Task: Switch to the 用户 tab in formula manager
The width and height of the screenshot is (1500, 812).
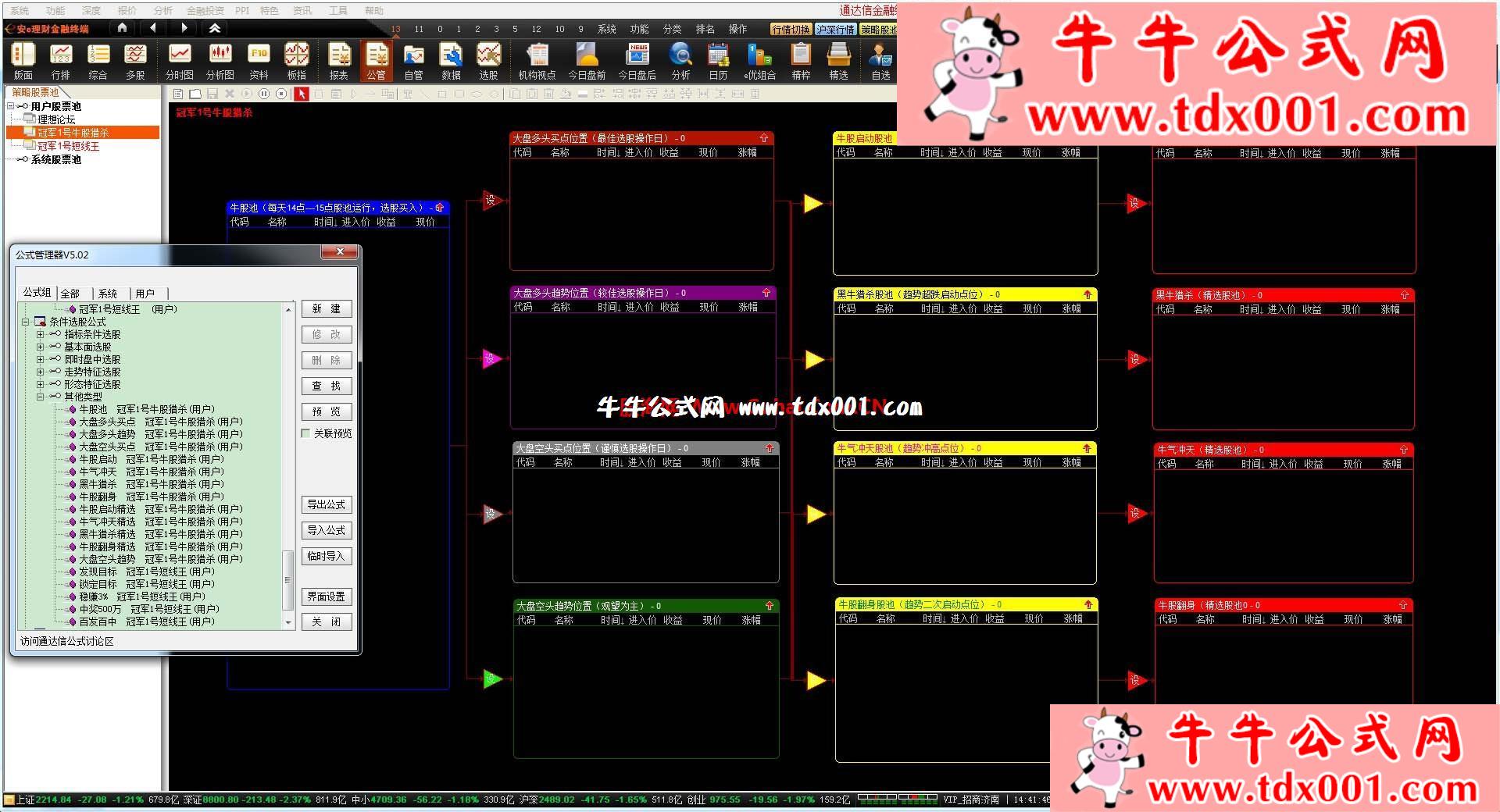Action: [x=145, y=294]
